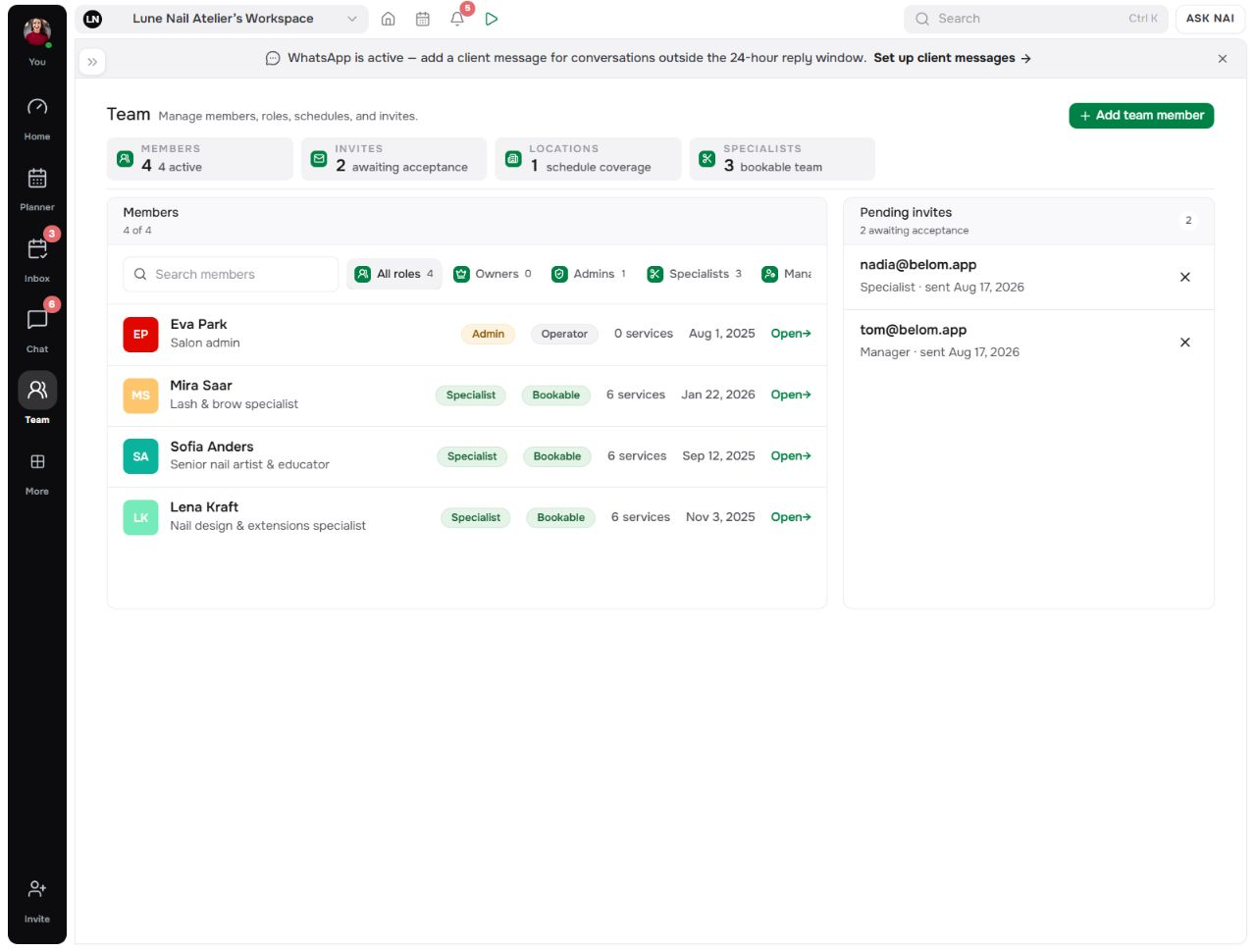Click Lena Kraft's LK avatar

tap(140, 517)
